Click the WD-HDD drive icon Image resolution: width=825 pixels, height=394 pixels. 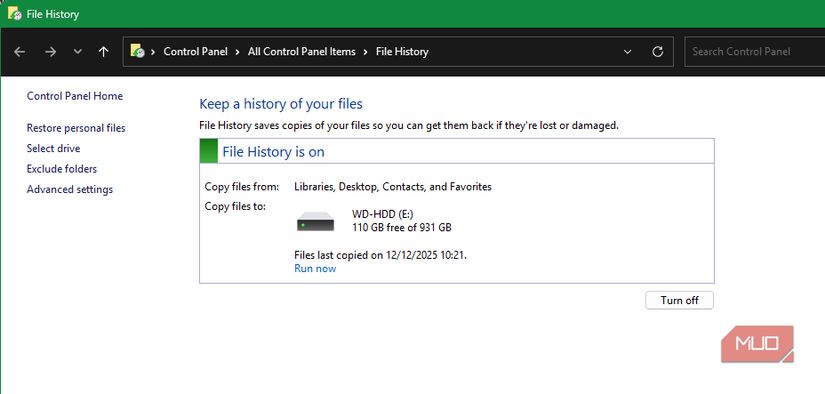pyautogui.click(x=316, y=221)
